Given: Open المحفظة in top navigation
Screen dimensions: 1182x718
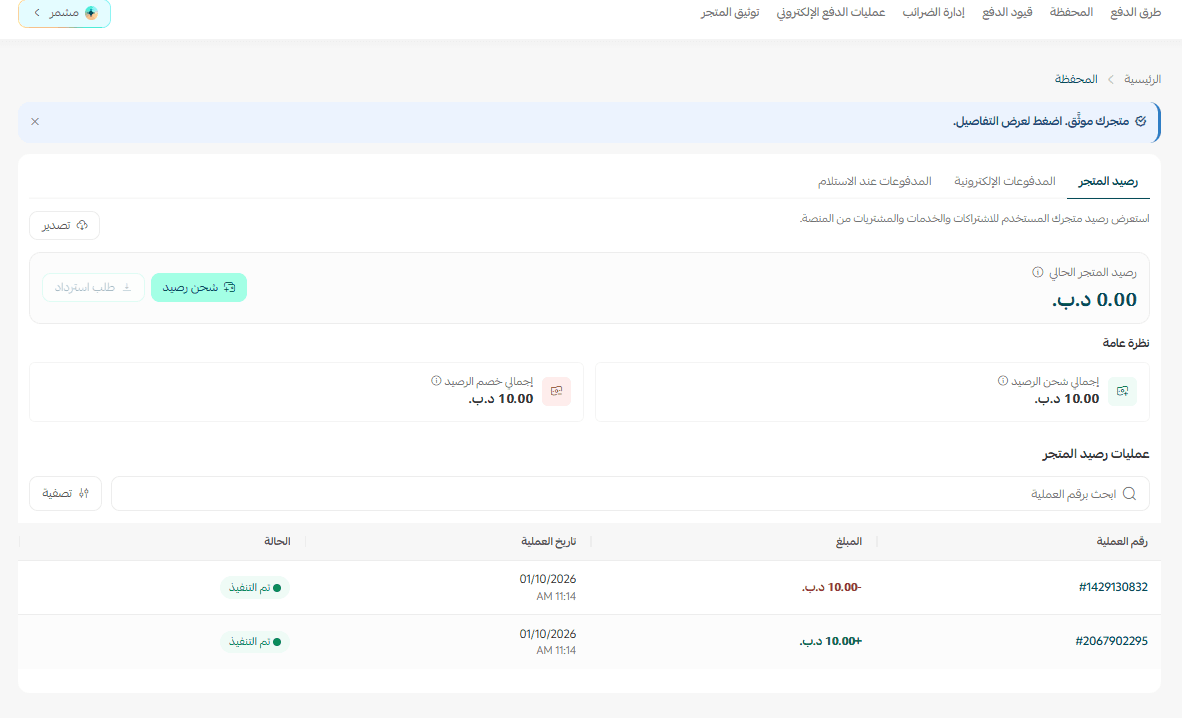Looking at the screenshot, I should pyautogui.click(x=1071, y=13).
